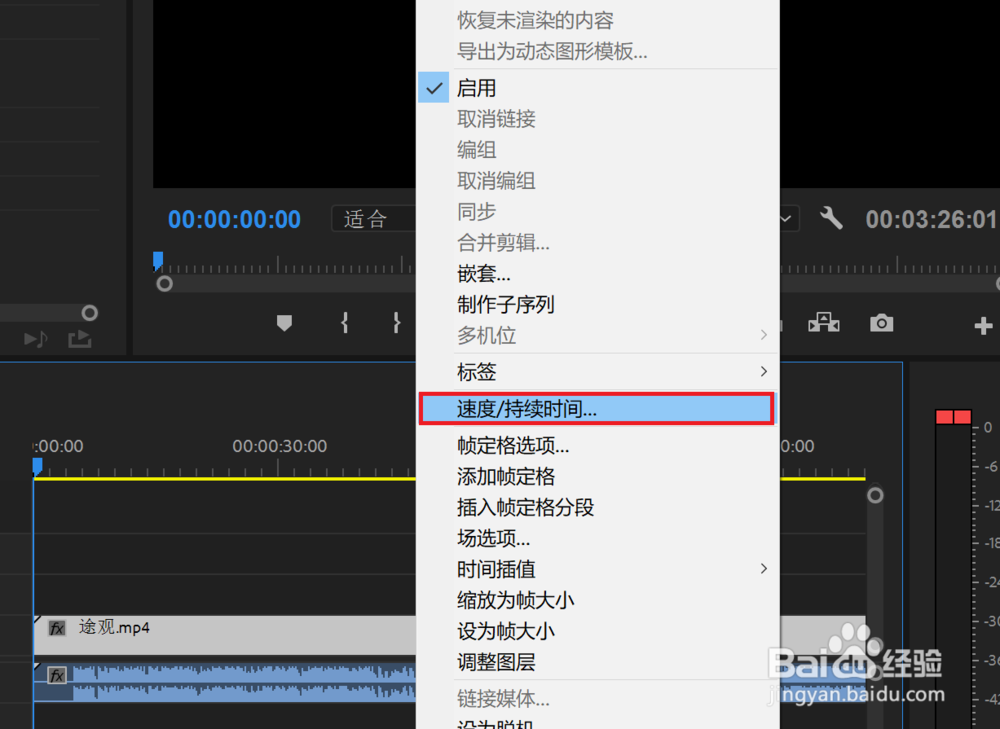Click the Insert icon in the monitor toolbar
This screenshot has width=1000, height=729.
tap(824, 323)
